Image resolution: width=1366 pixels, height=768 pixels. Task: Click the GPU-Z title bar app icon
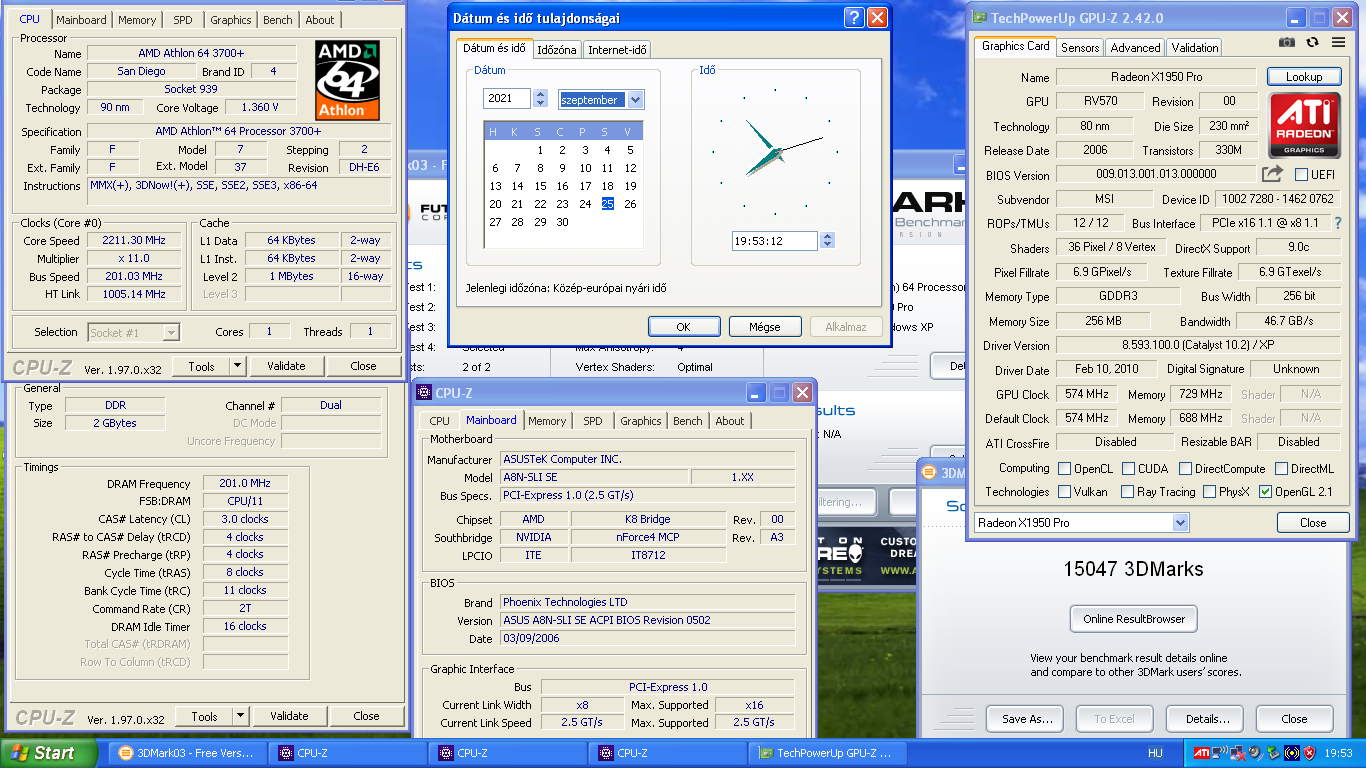tap(980, 18)
